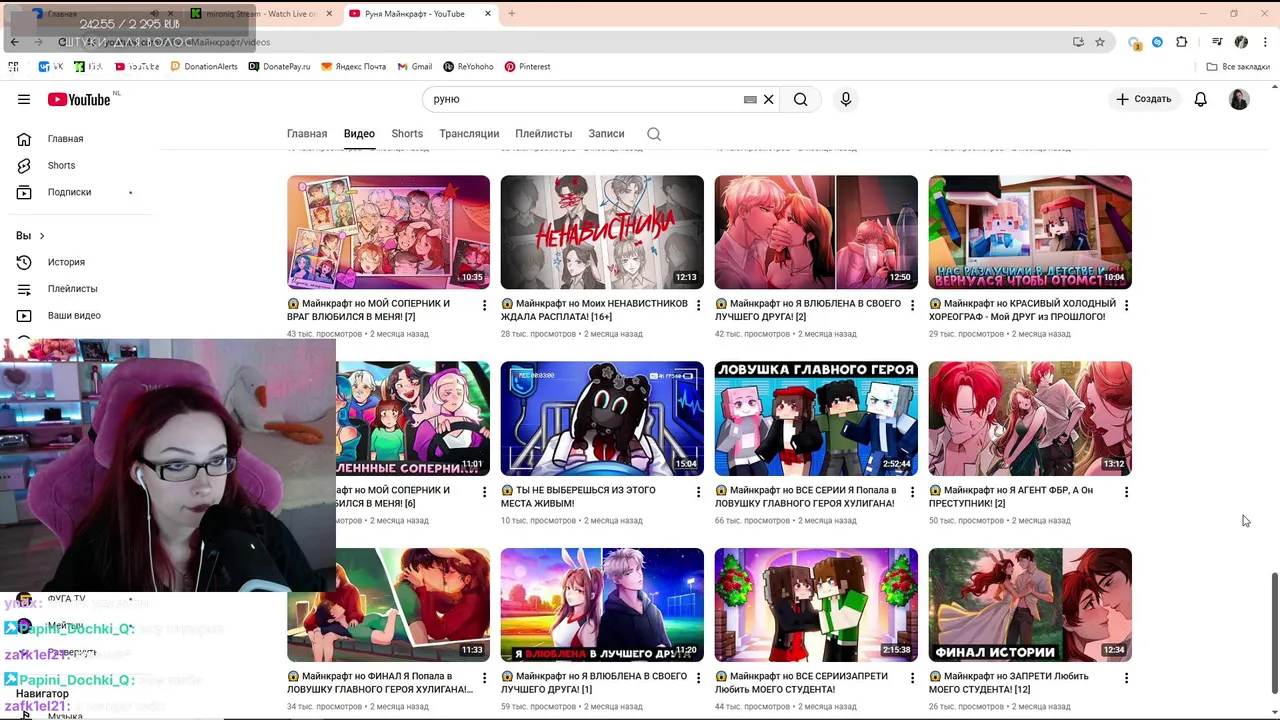Open Все закладки folder
The image size is (1280, 720).
click(1238, 67)
